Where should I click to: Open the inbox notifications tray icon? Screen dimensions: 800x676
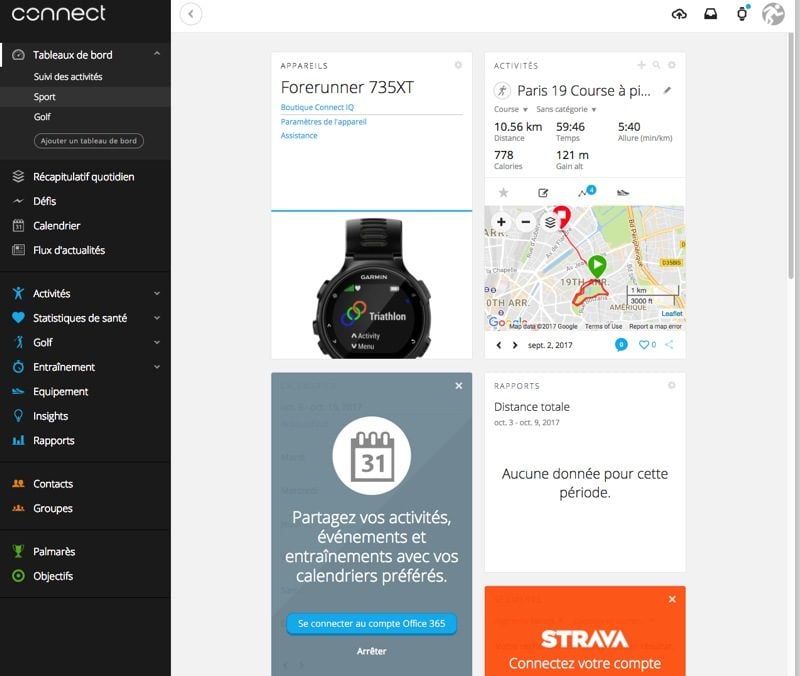click(710, 14)
